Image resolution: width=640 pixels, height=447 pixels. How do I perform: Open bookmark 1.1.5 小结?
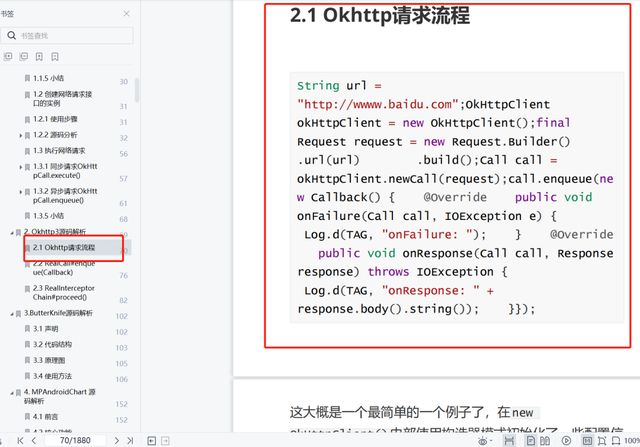point(49,78)
